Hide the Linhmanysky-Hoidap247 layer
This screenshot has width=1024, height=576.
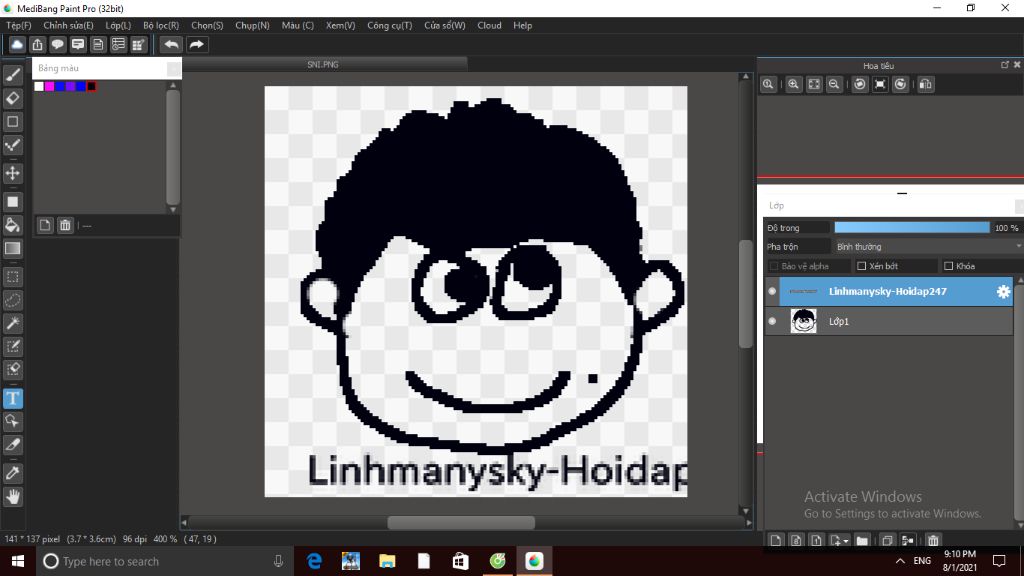coord(772,291)
